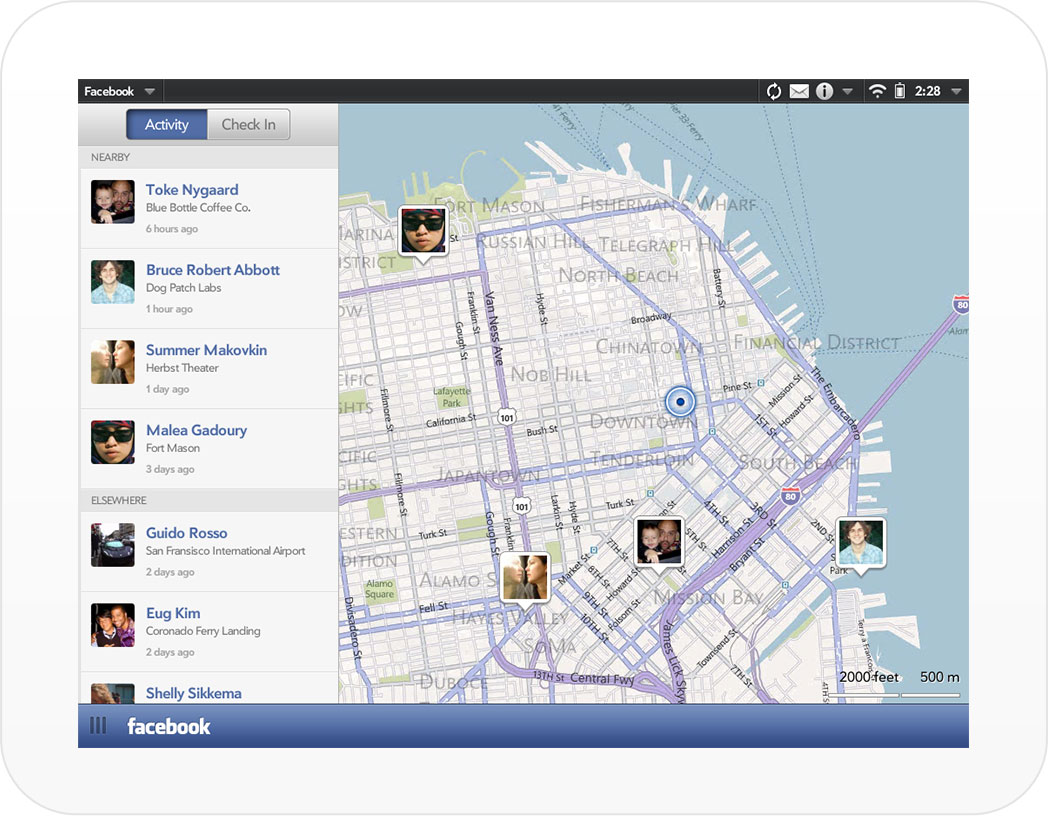Tap the facebook logo in bottom bar
1048x816 pixels.
(168, 726)
